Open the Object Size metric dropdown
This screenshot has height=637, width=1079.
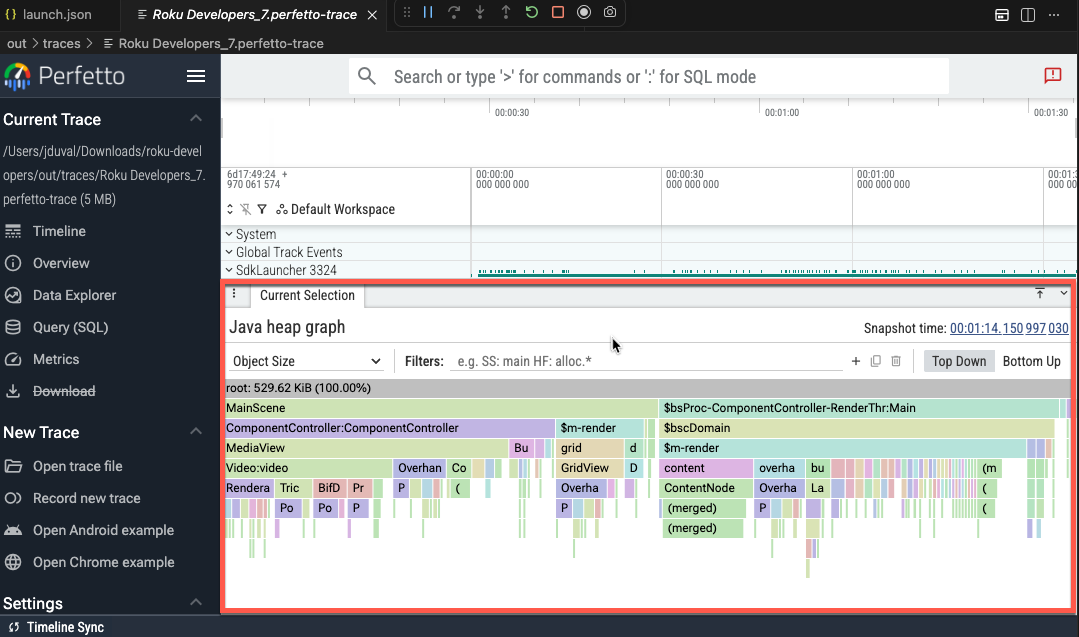[306, 361]
